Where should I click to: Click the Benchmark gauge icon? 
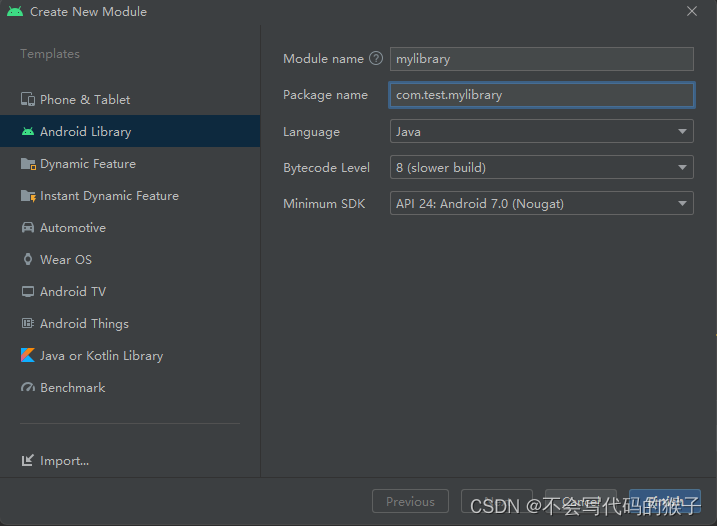(28, 387)
